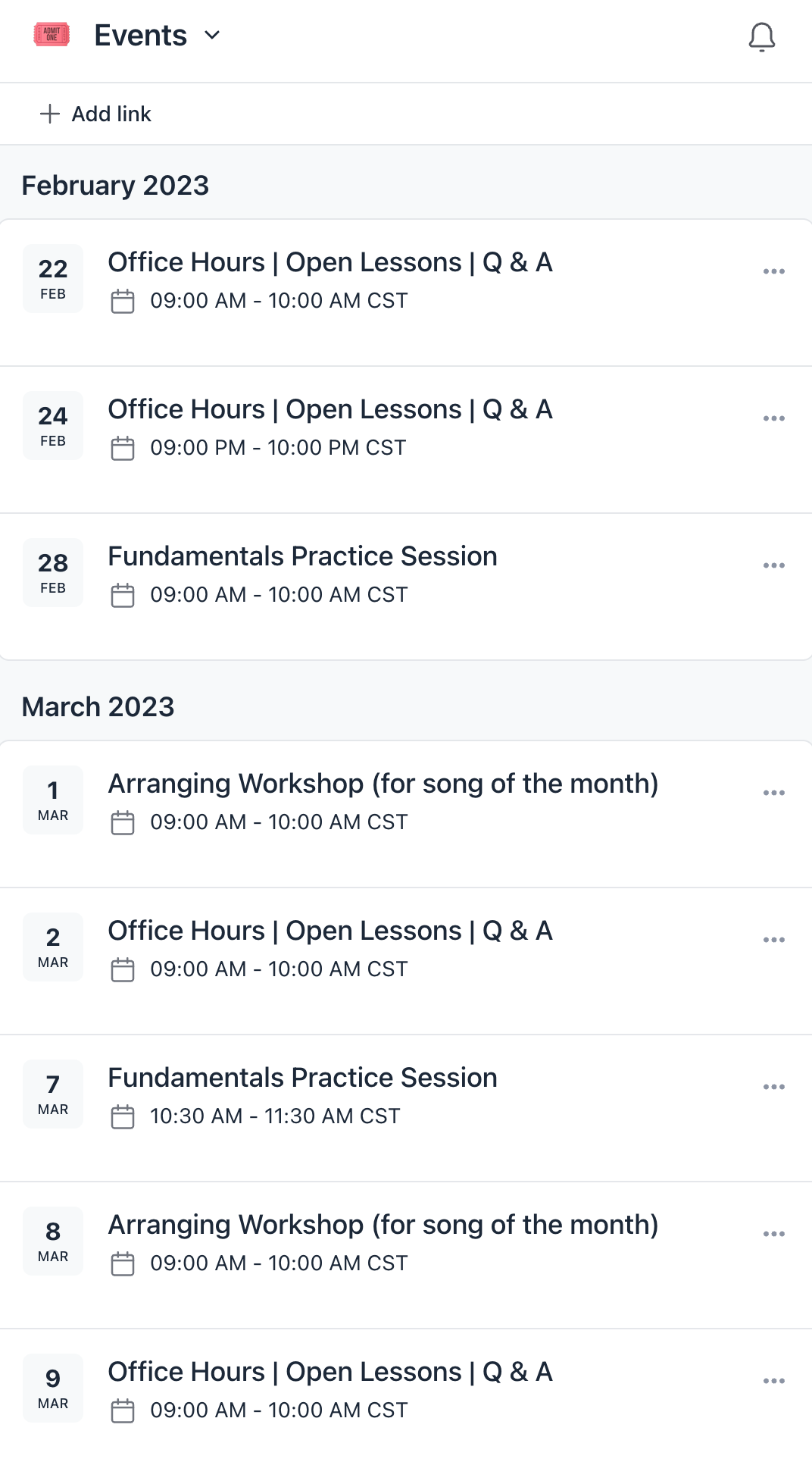The image size is (812, 1462).
Task: Click the red Admit One ticket icon
Action: pyautogui.click(x=52, y=35)
